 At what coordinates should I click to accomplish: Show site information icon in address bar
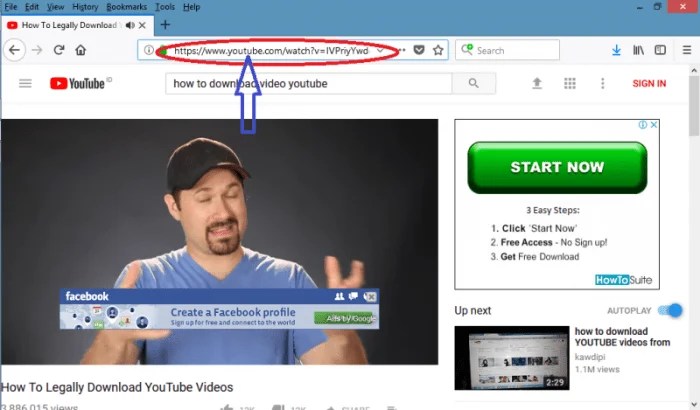point(149,50)
